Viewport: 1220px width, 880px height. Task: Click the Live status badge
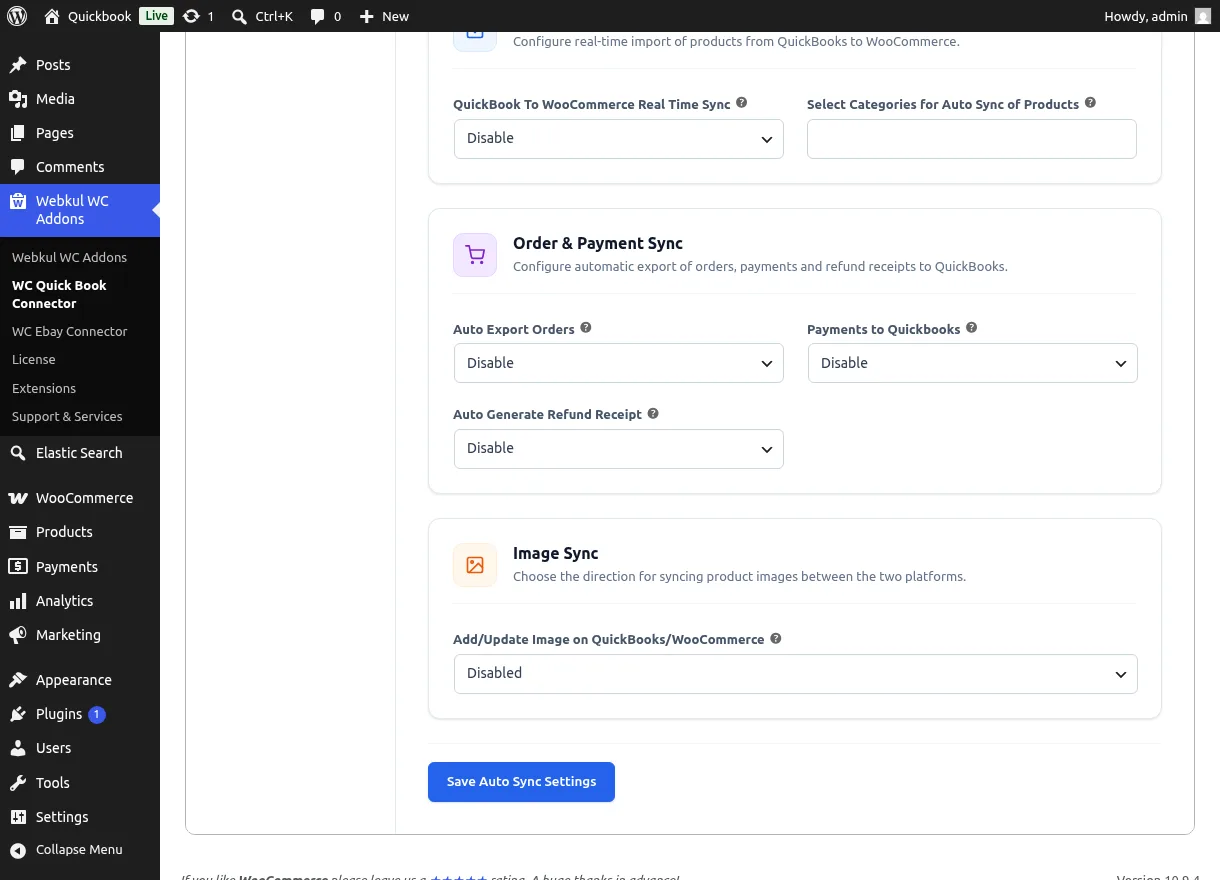pos(156,16)
